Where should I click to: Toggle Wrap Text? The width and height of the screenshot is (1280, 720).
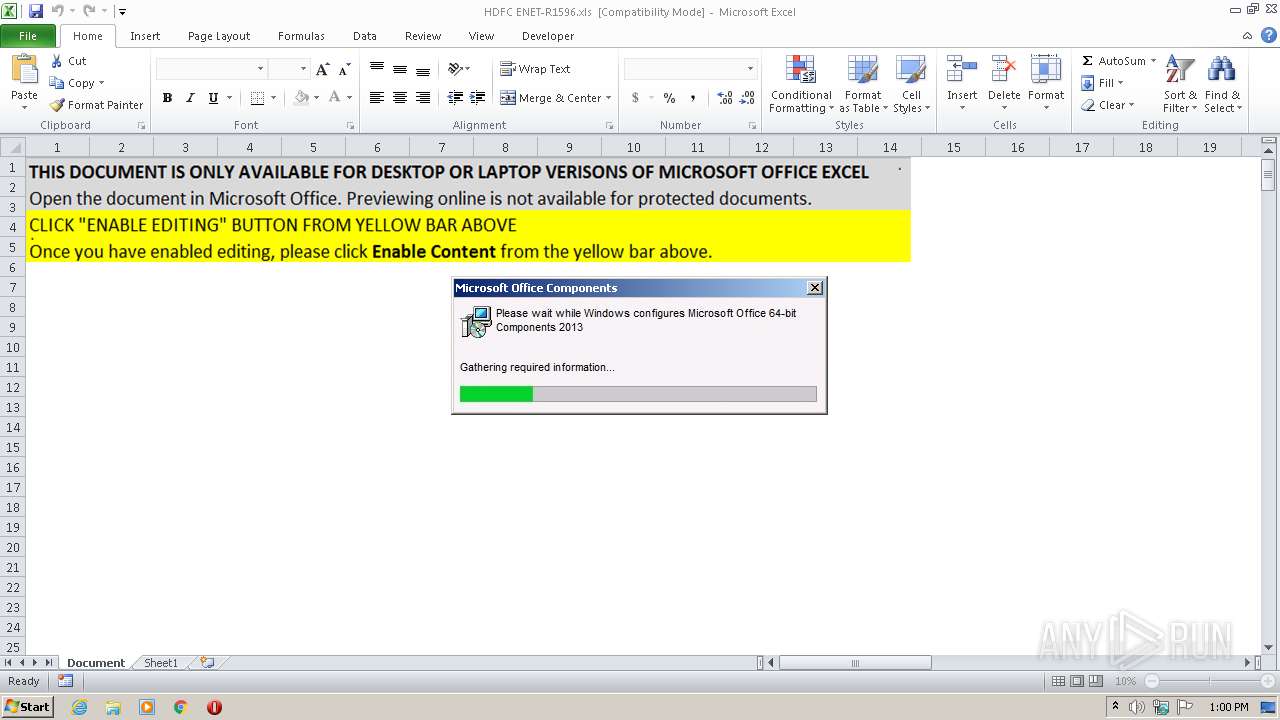[x=535, y=69]
